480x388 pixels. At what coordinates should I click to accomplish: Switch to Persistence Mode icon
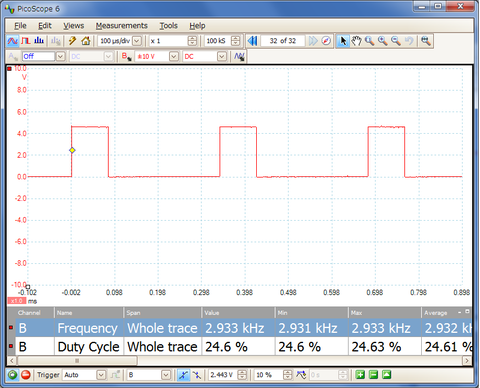click(x=26, y=41)
